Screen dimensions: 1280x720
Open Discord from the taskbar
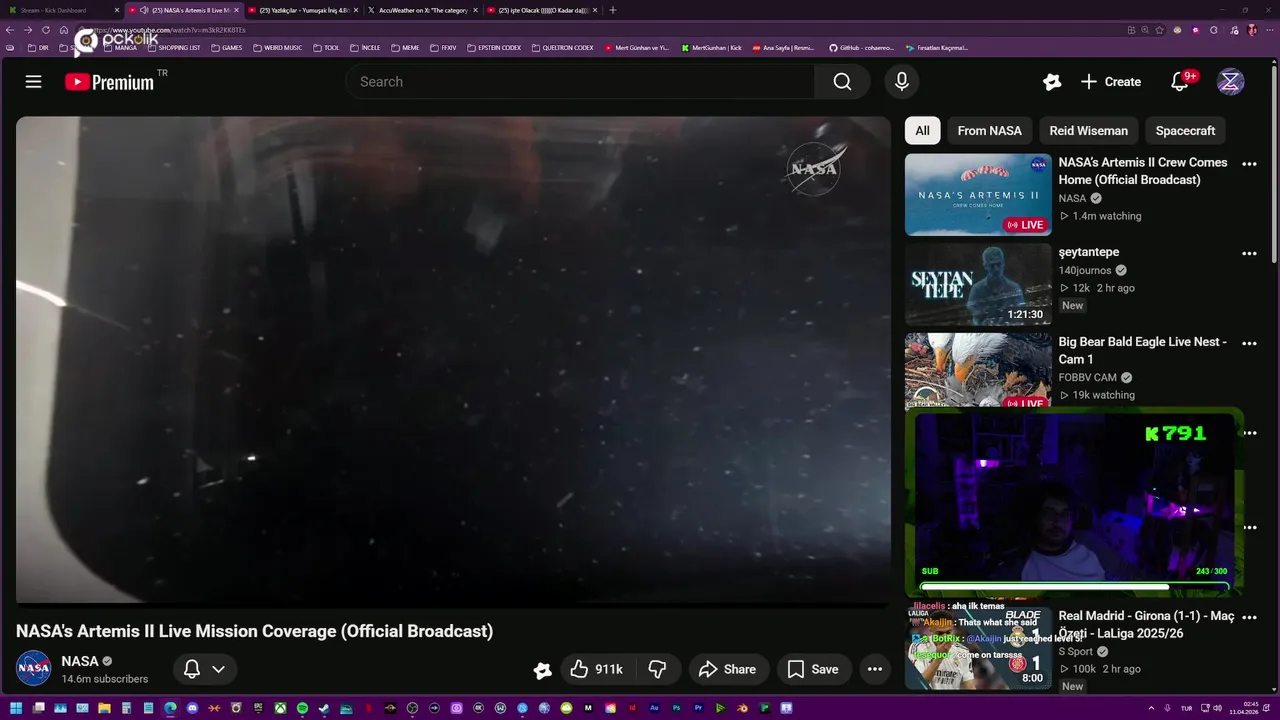pyautogui.click(x=192, y=708)
